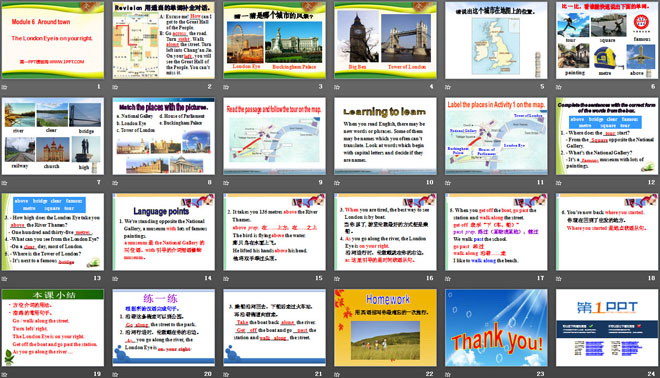Click slide number 6 label
660x378 pixels.
(x=653, y=87)
